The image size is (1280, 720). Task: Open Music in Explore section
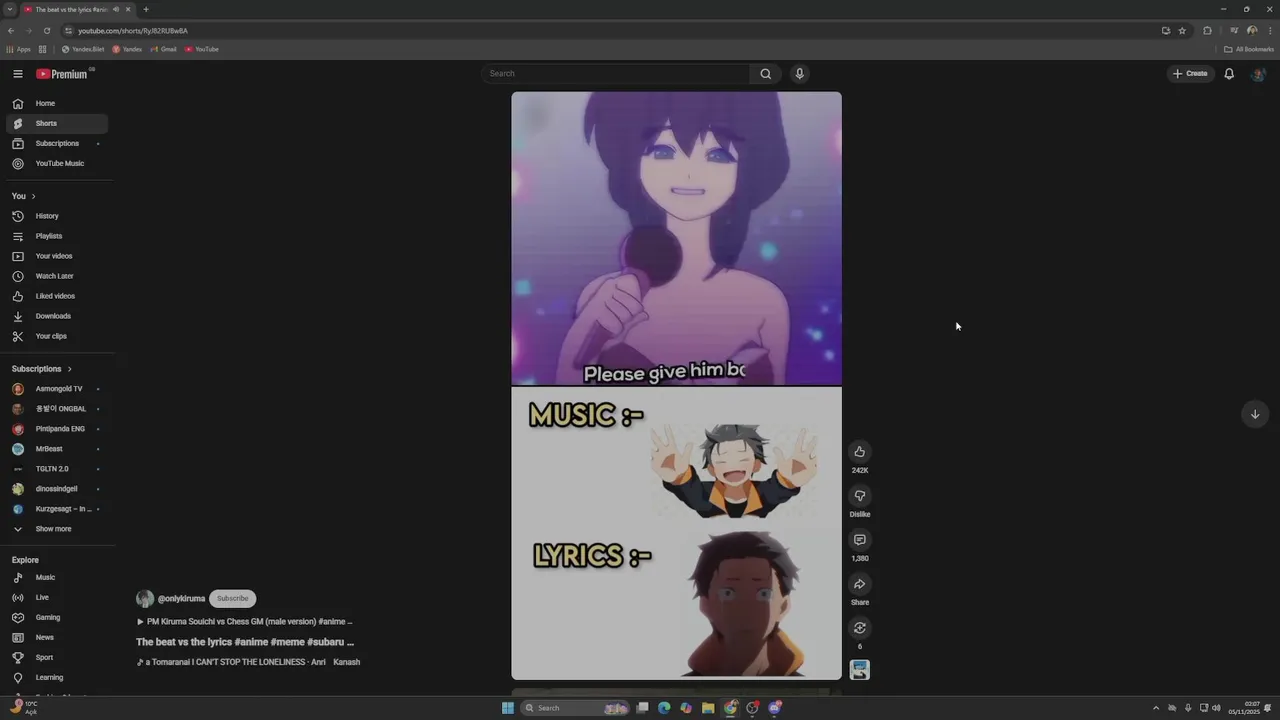pos(57,578)
